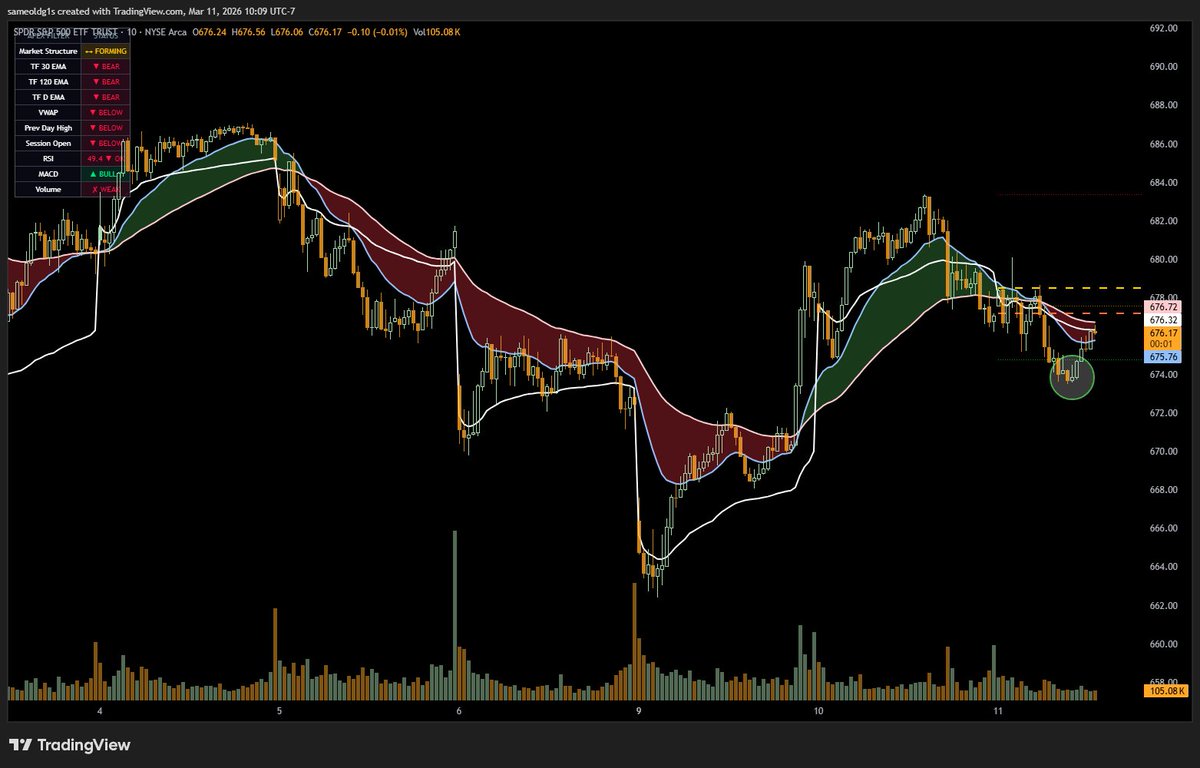
Task: Click the MACD row label
Action: pos(48,173)
